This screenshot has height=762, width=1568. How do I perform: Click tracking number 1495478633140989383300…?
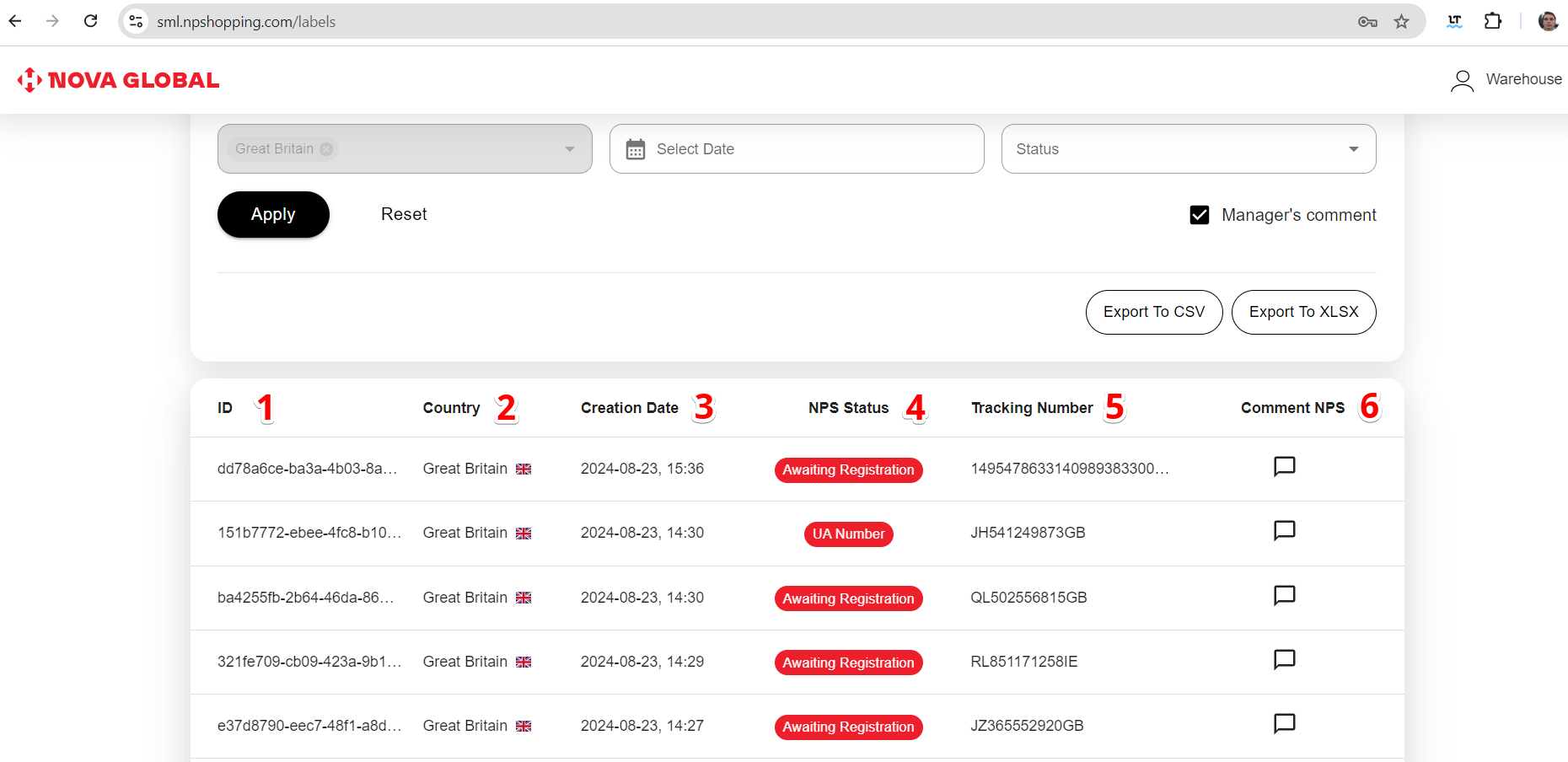pos(1070,469)
